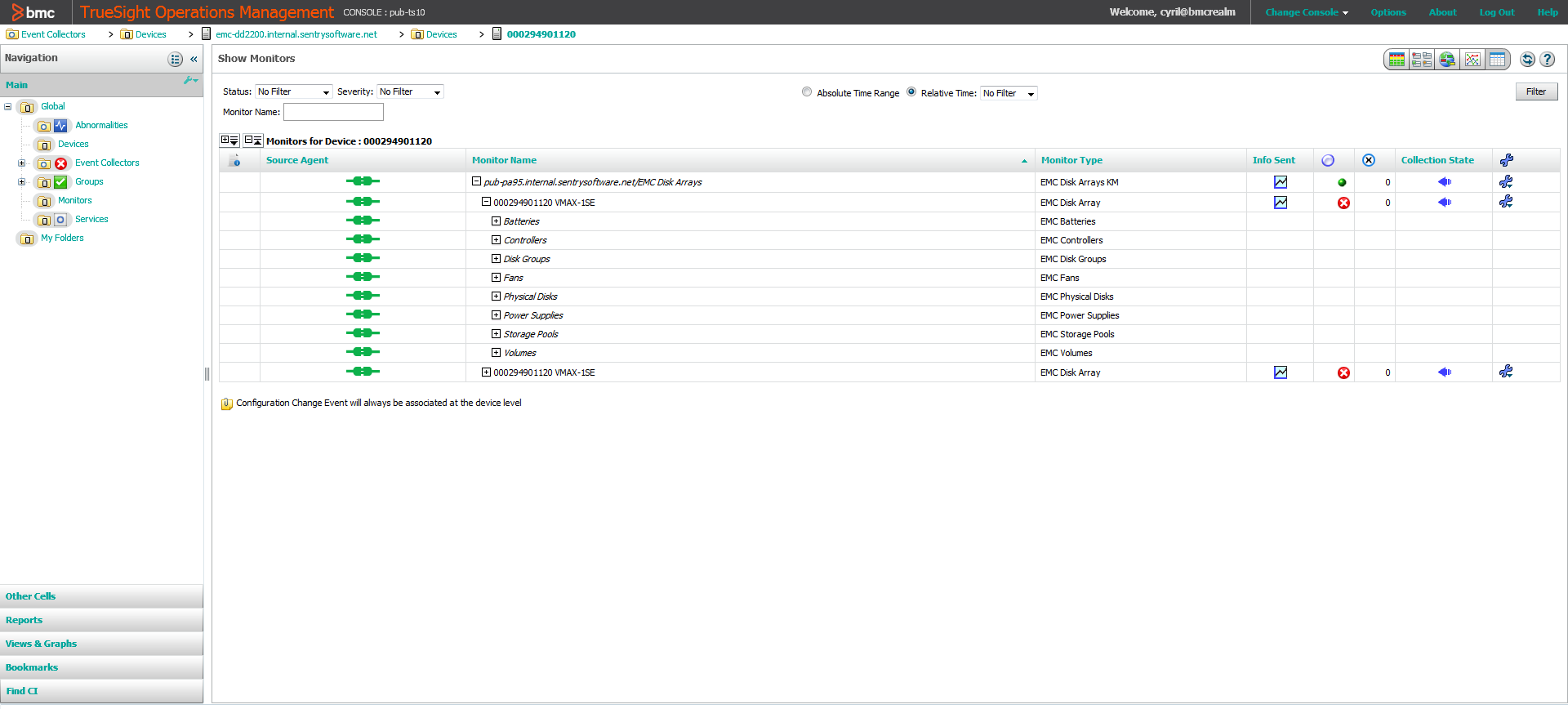Click tools icon in expanded VMAX-1SE row
The width and height of the screenshot is (1568, 709).
(1506, 202)
